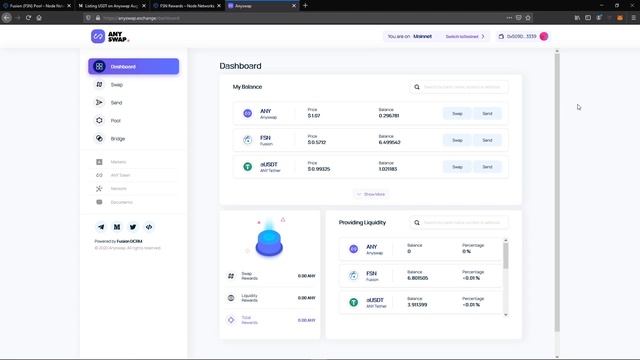This screenshot has width=640, height=360.
Task: Switch to FSN Rewards Node Networks tab
Action: 187,6
